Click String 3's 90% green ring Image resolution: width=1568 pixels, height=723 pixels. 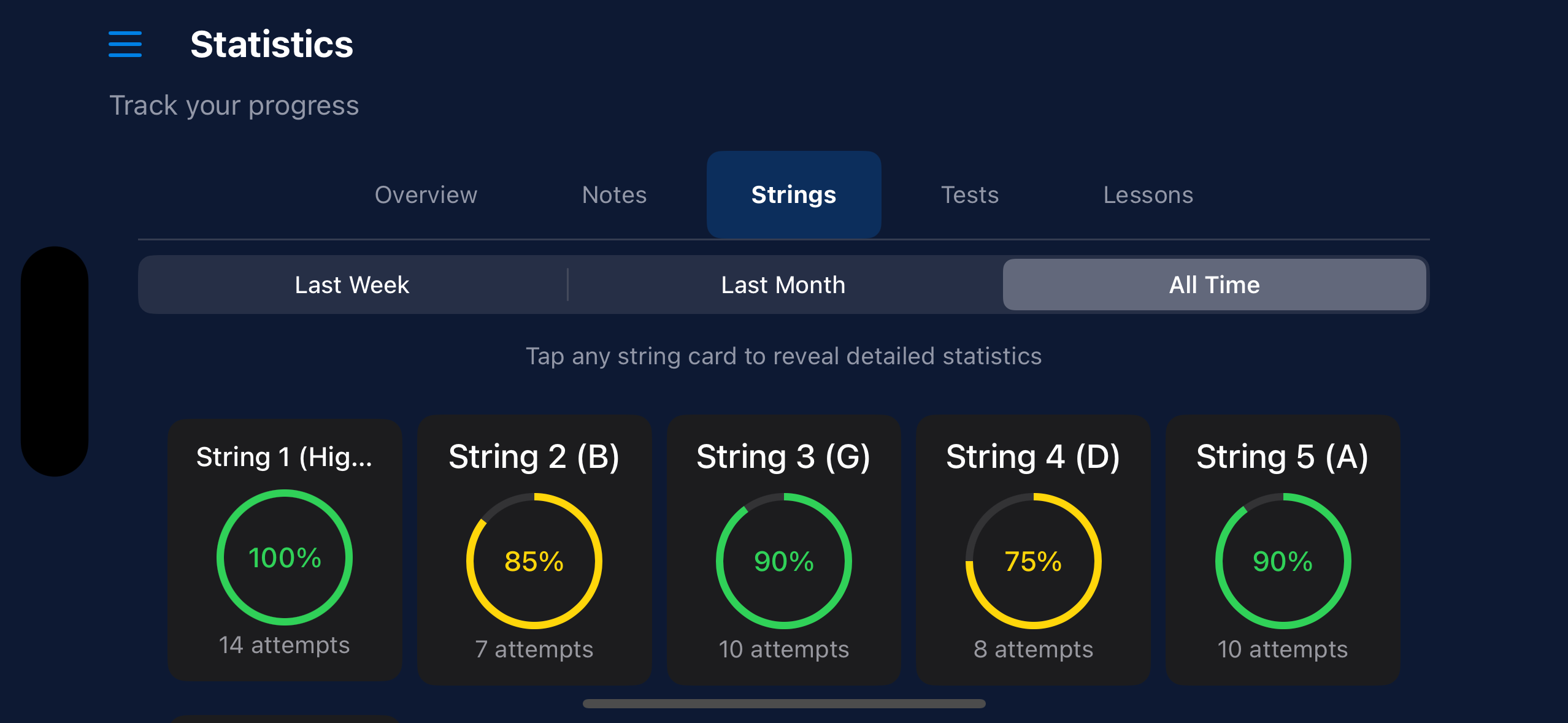783,561
